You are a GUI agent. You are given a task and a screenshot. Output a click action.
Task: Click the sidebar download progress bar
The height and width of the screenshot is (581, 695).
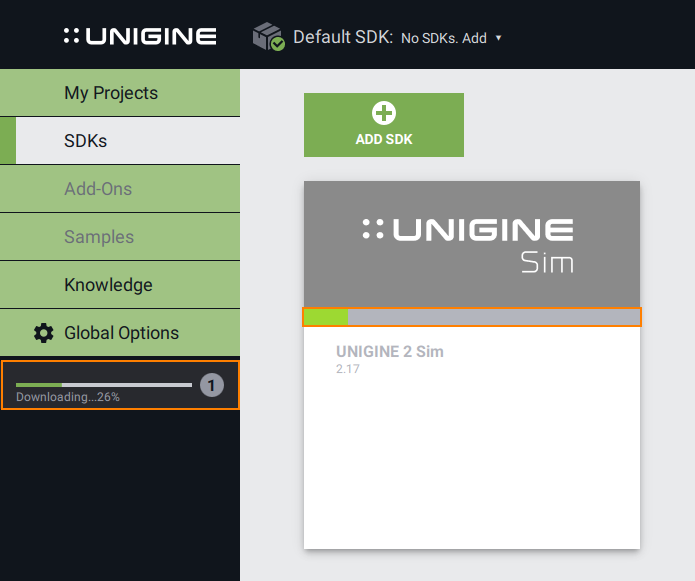pyautogui.click(x=103, y=384)
